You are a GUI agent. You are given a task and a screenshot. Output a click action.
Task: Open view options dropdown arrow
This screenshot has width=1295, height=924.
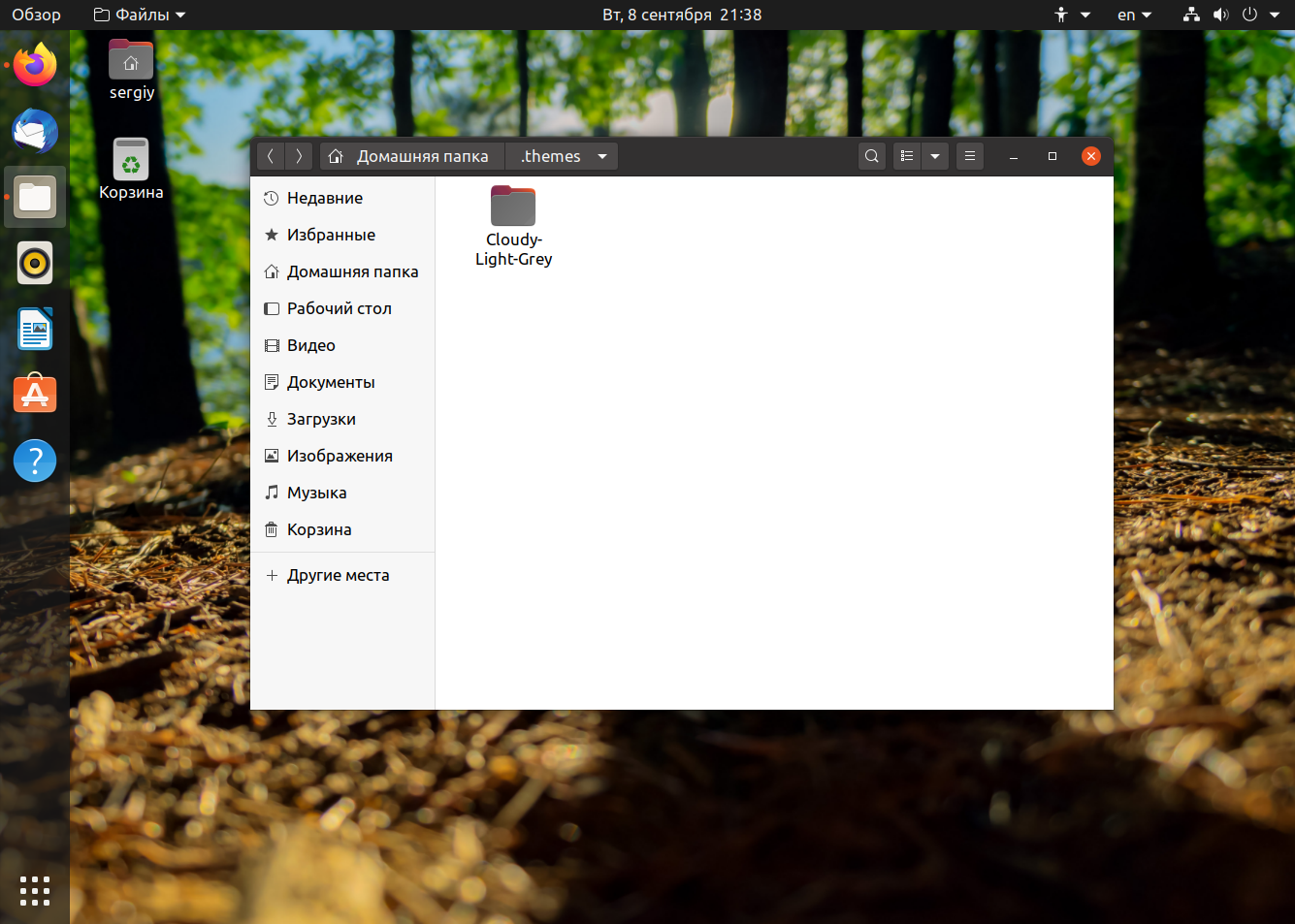[x=935, y=156]
